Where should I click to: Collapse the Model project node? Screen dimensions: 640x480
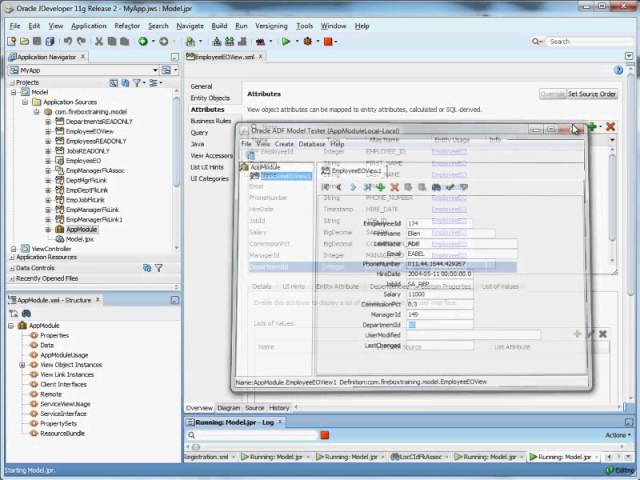(13, 92)
